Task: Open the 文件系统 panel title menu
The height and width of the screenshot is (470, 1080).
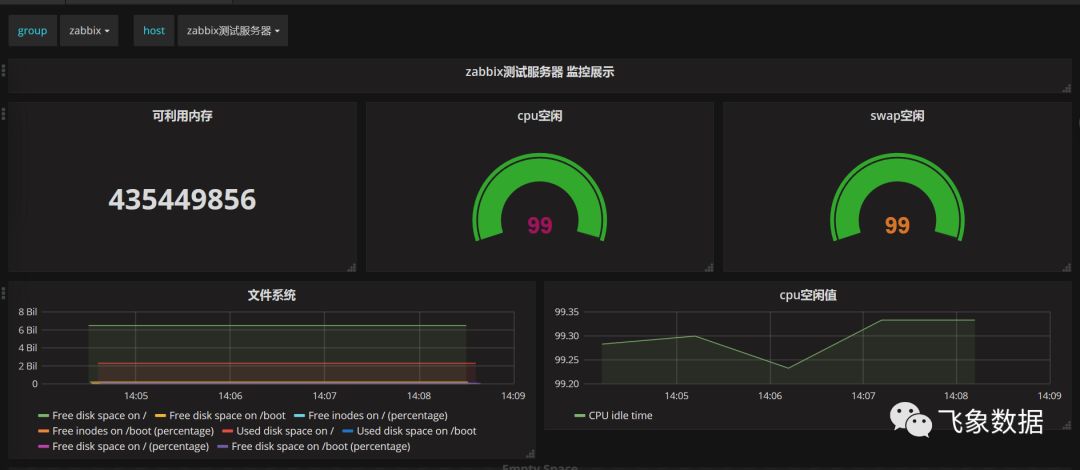Action: point(271,295)
